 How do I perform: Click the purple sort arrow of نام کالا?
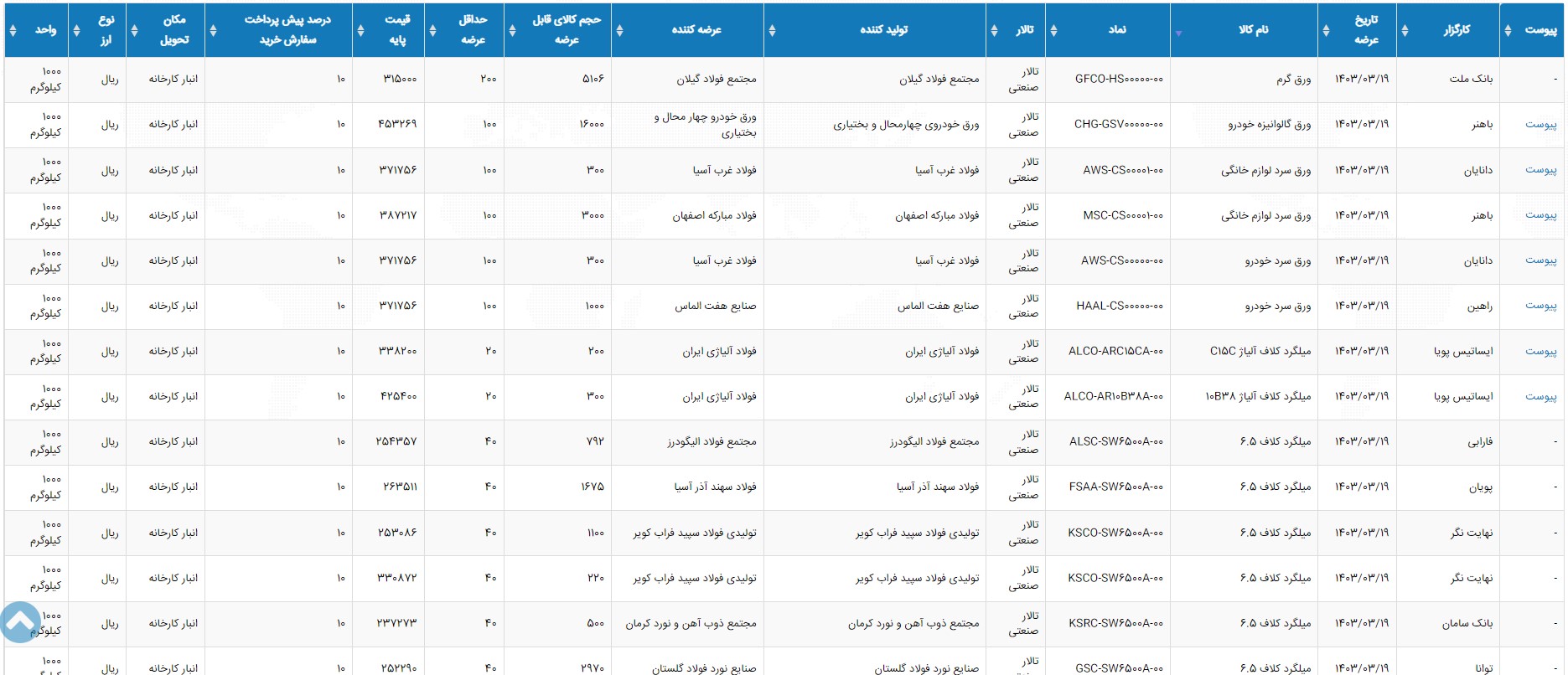click(x=1178, y=33)
